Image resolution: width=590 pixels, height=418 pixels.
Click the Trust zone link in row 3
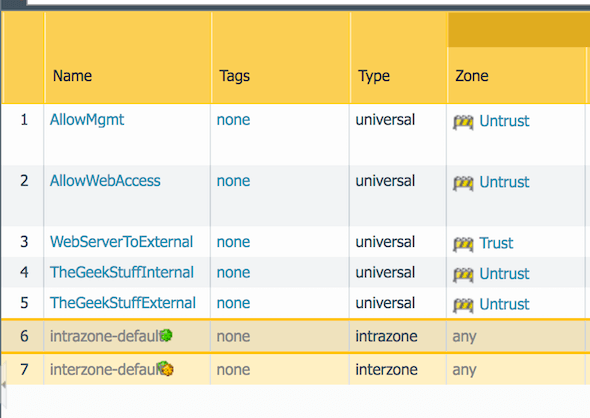(496, 243)
